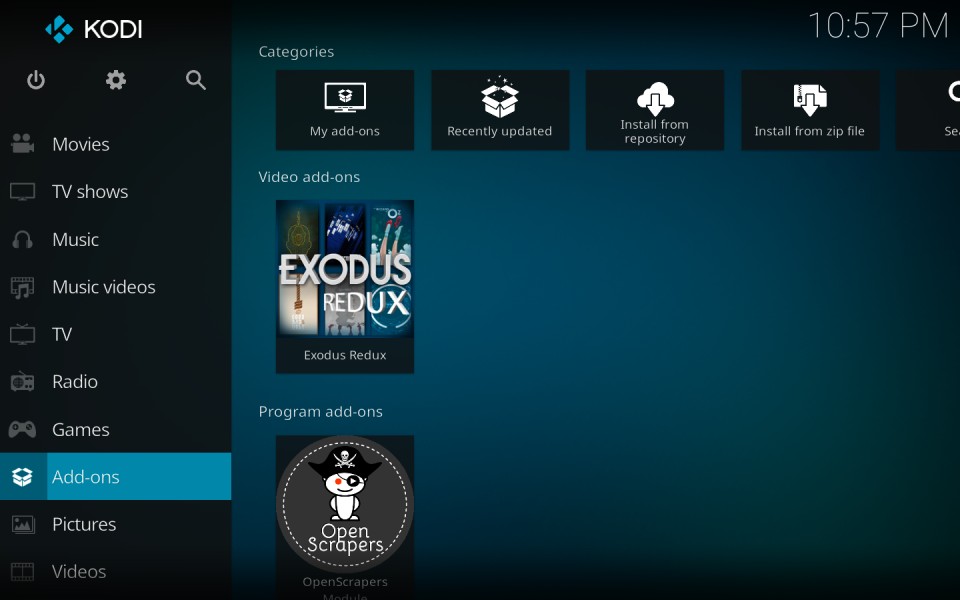
Task: Choose Install from zip file
Action: click(x=810, y=110)
